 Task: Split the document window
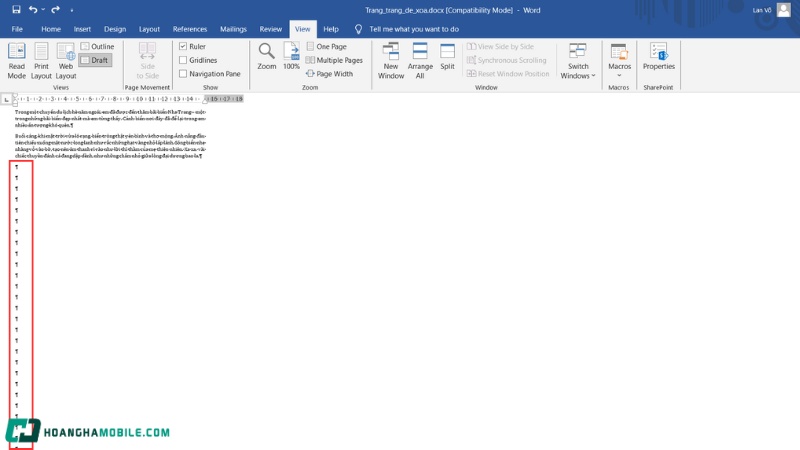(x=447, y=56)
